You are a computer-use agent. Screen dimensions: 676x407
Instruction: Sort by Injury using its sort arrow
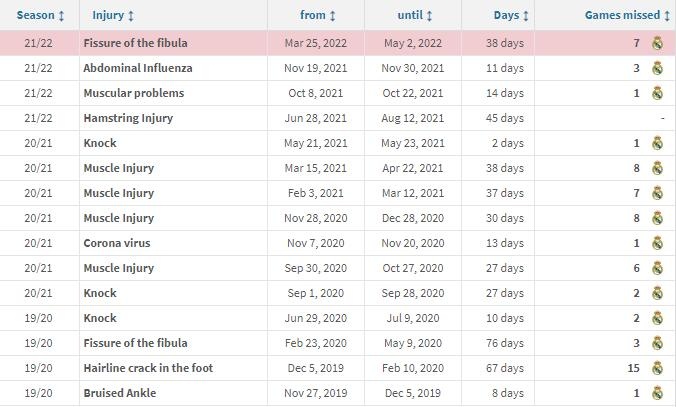(x=131, y=16)
